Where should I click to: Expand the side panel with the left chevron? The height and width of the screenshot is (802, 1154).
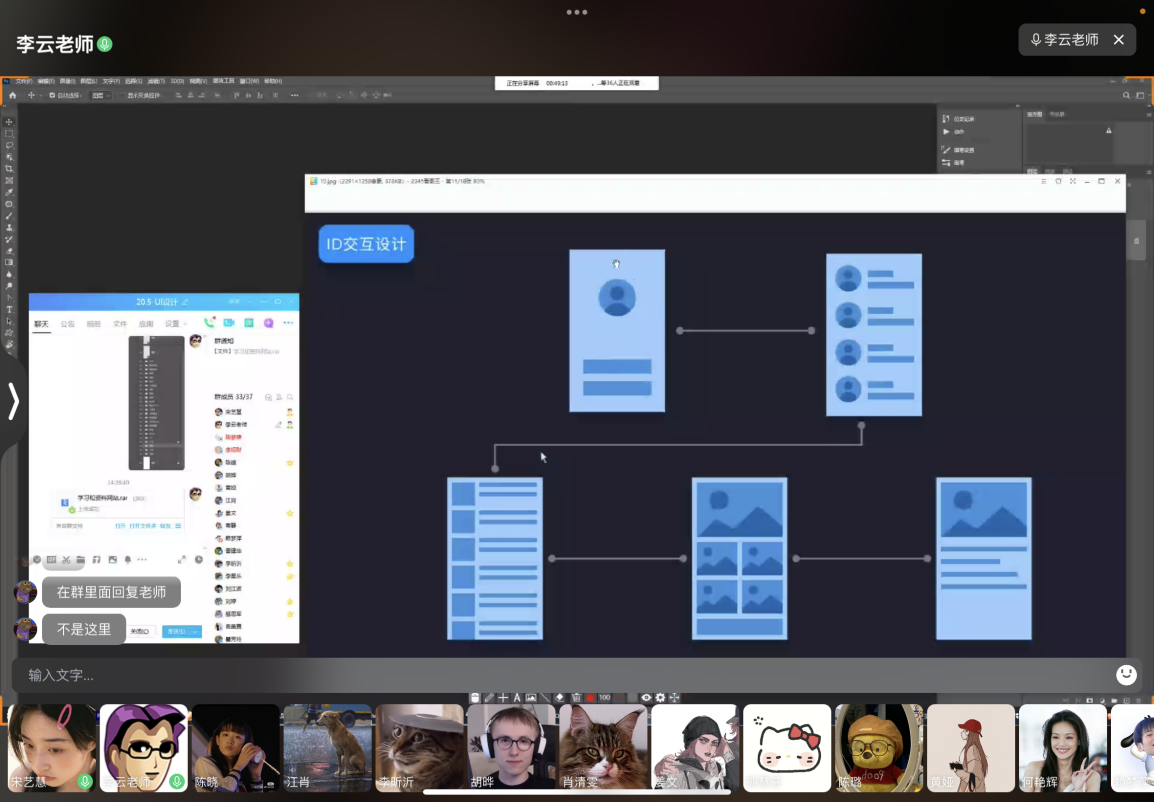13,401
